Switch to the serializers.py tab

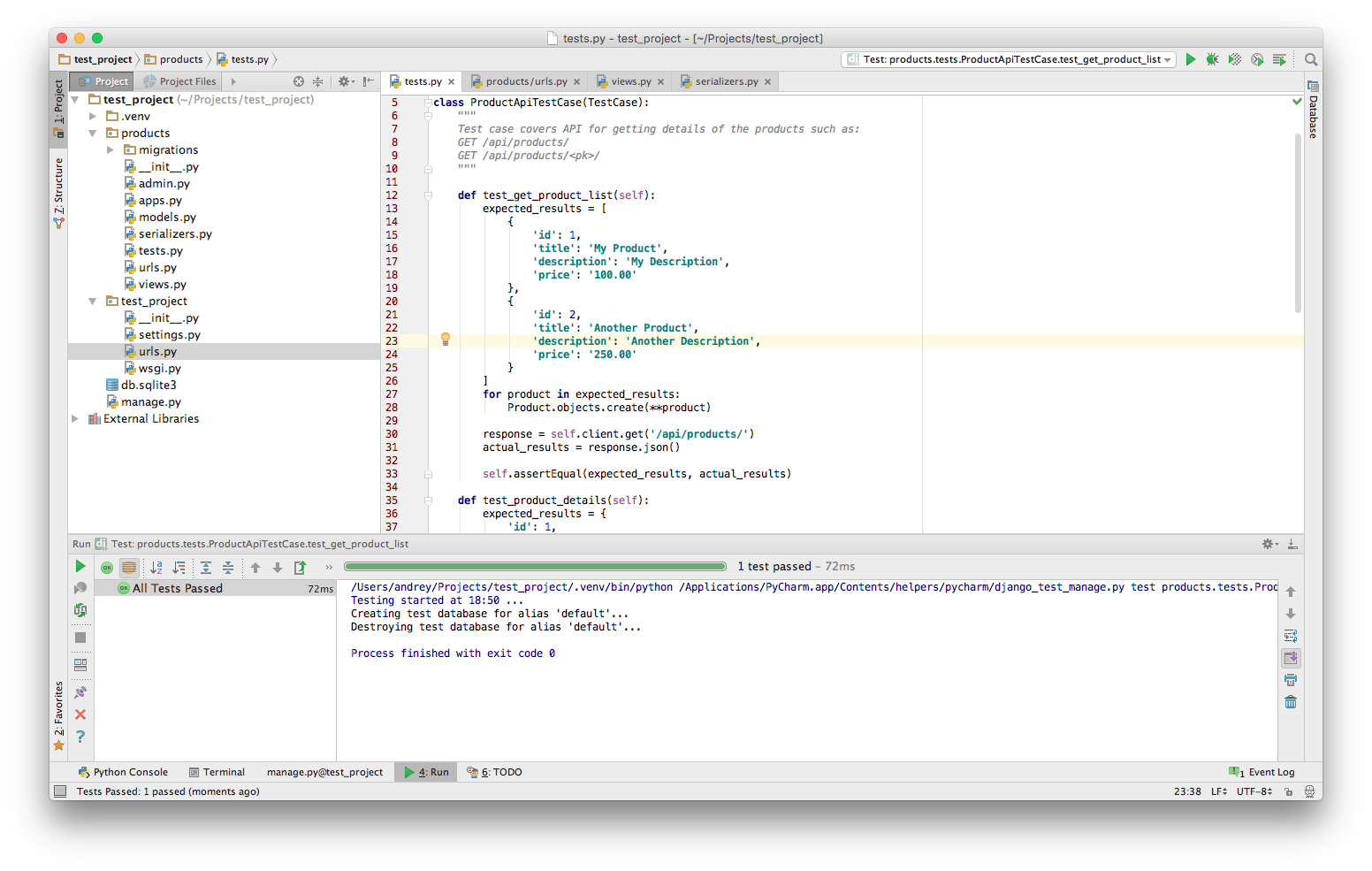click(x=725, y=80)
